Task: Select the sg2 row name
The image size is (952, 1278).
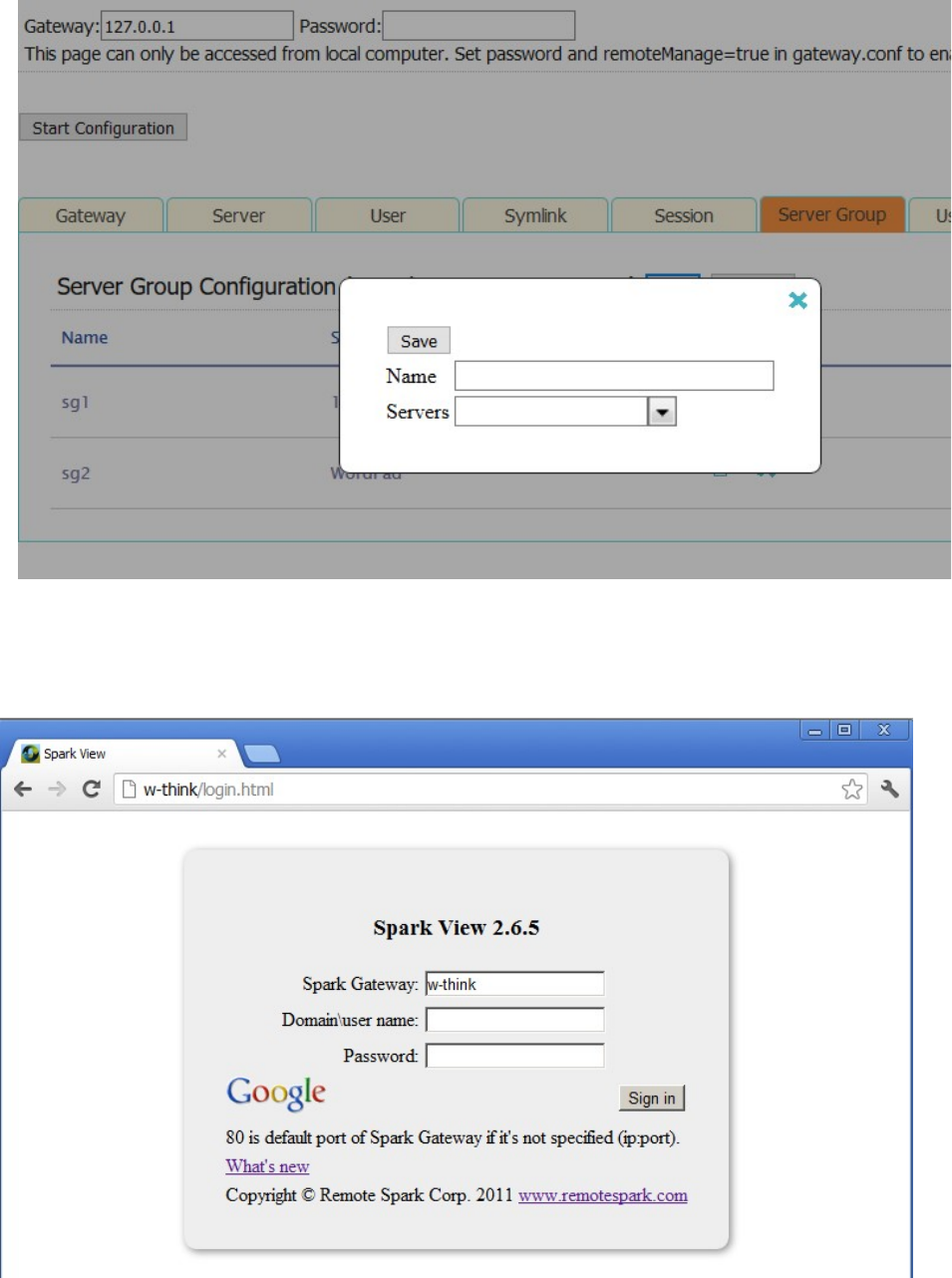Action: pos(76,474)
